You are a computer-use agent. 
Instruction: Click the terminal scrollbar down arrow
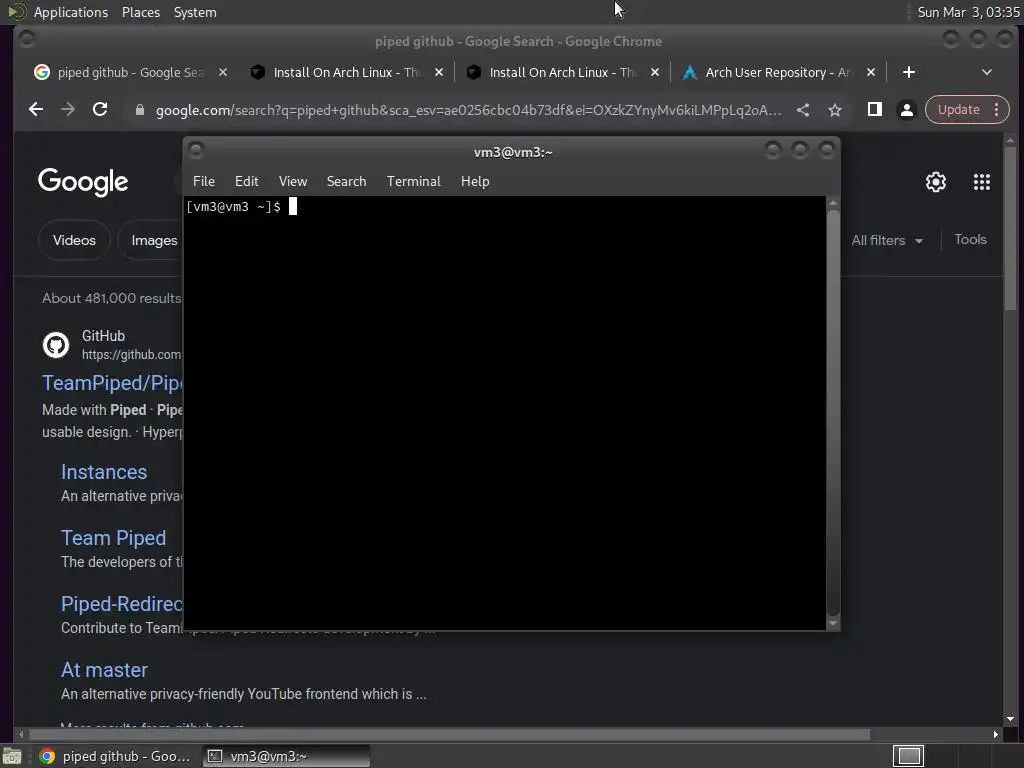point(833,624)
